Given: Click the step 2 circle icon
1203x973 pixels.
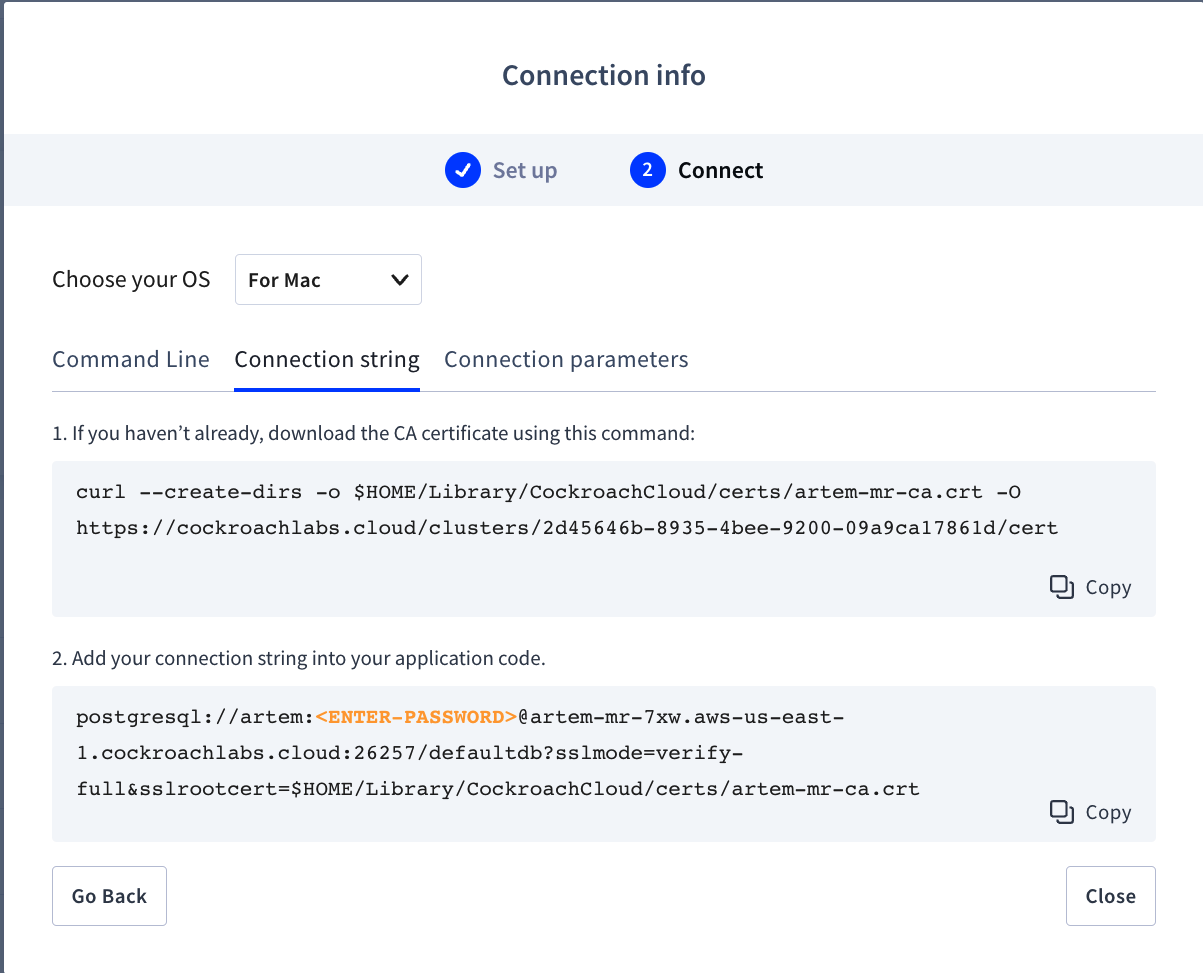Looking at the screenshot, I should pyautogui.click(x=647, y=171).
